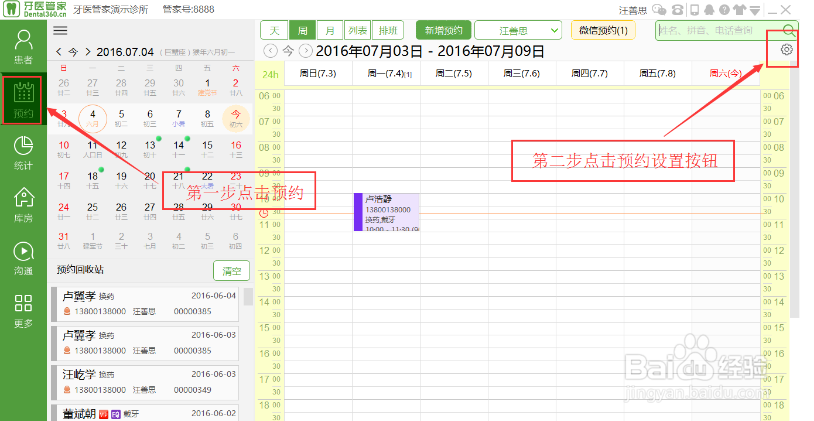Viewport: 814px width, 421px height.
Task: Open the title bar drop-down triangle menu
Action: click(x=755, y=10)
